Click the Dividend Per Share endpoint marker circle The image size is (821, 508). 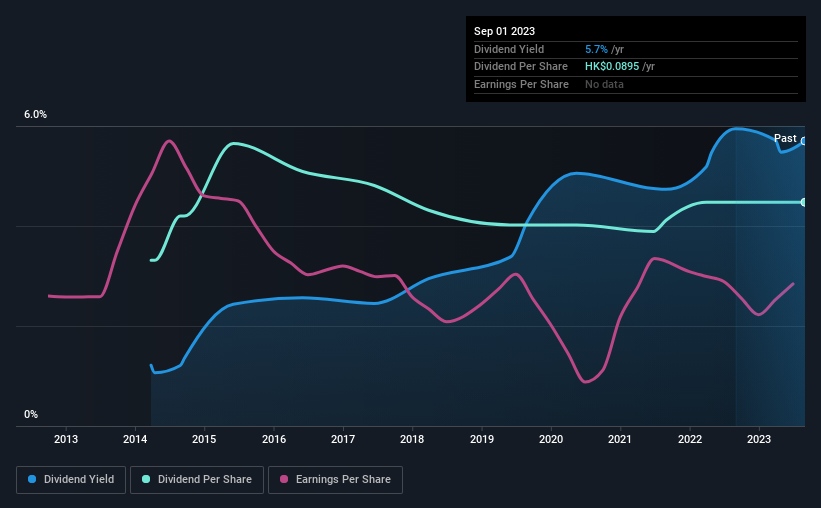804,202
